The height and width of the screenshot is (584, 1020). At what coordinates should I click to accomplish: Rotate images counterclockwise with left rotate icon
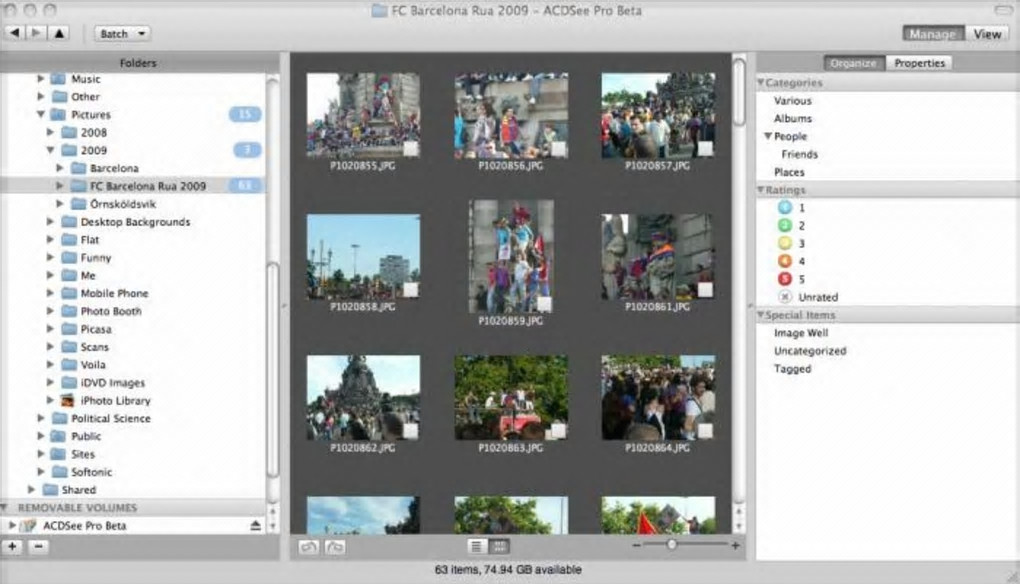coord(309,546)
